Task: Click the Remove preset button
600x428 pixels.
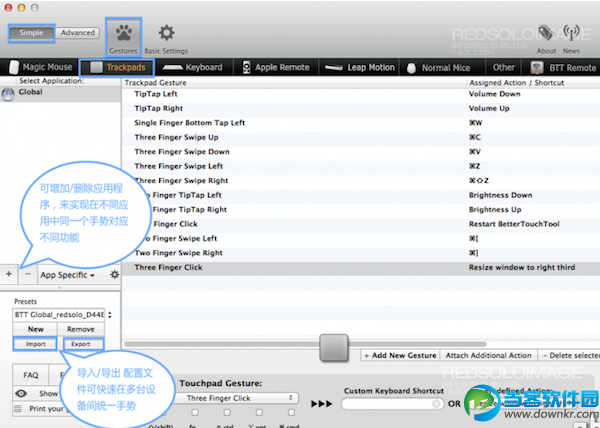Action: tap(81, 329)
